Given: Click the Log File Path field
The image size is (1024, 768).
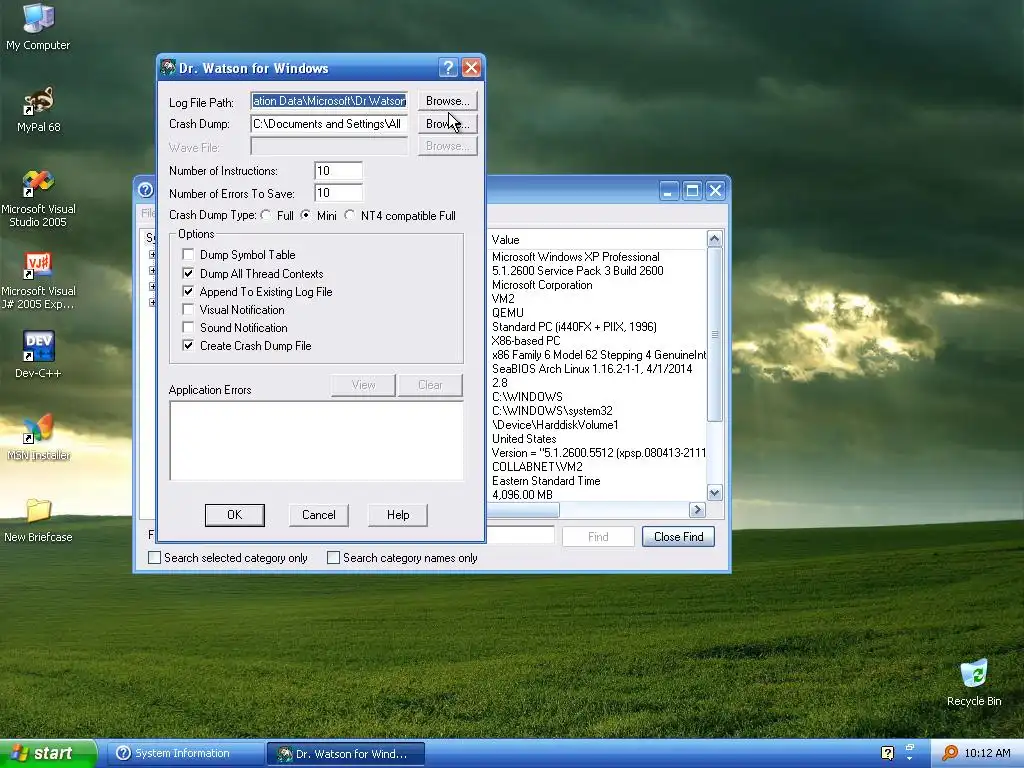Looking at the screenshot, I should (x=329, y=101).
